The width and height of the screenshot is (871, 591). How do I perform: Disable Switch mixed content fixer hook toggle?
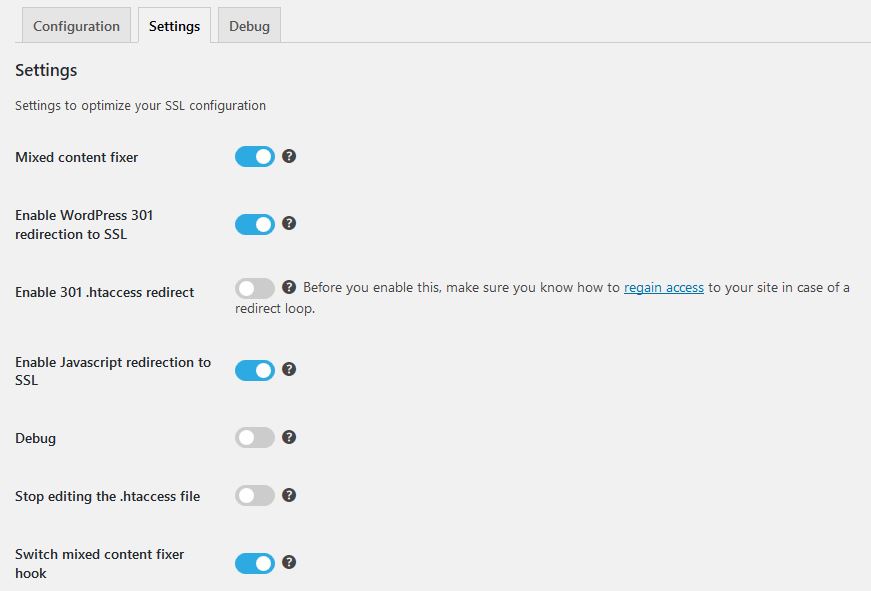(255, 563)
